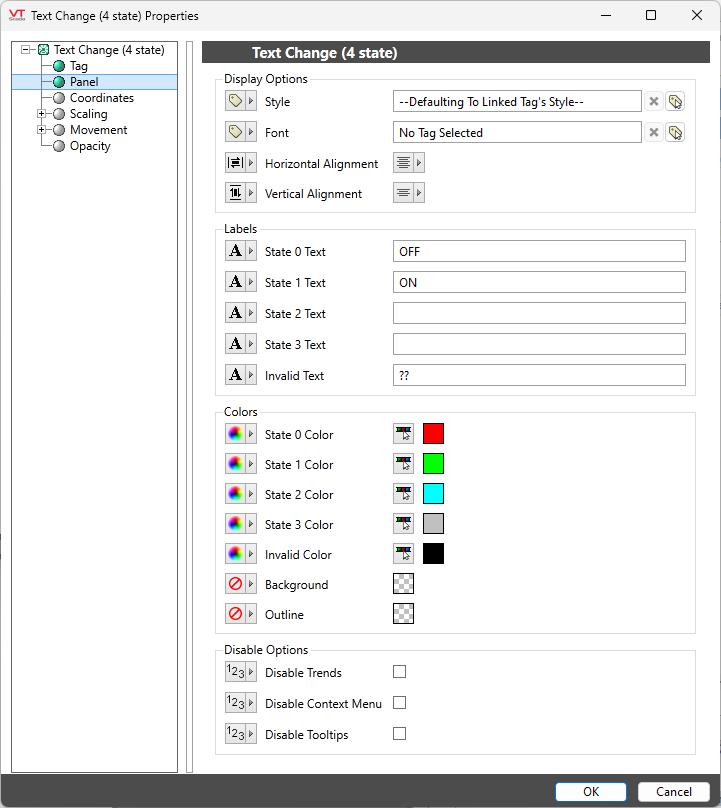The height and width of the screenshot is (808, 721).
Task: Expand the Scaling tree node
Action: (x=42, y=114)
